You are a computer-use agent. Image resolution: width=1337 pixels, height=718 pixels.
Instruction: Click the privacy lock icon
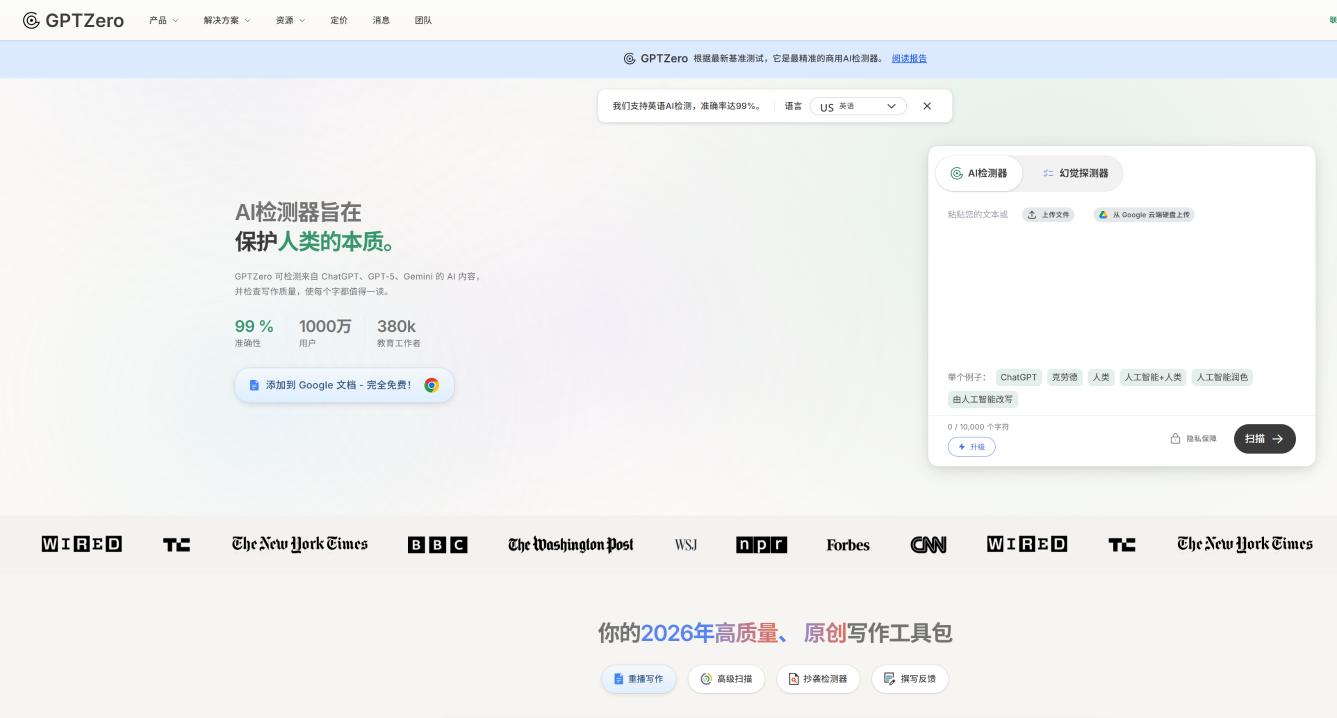(1176, 439)
